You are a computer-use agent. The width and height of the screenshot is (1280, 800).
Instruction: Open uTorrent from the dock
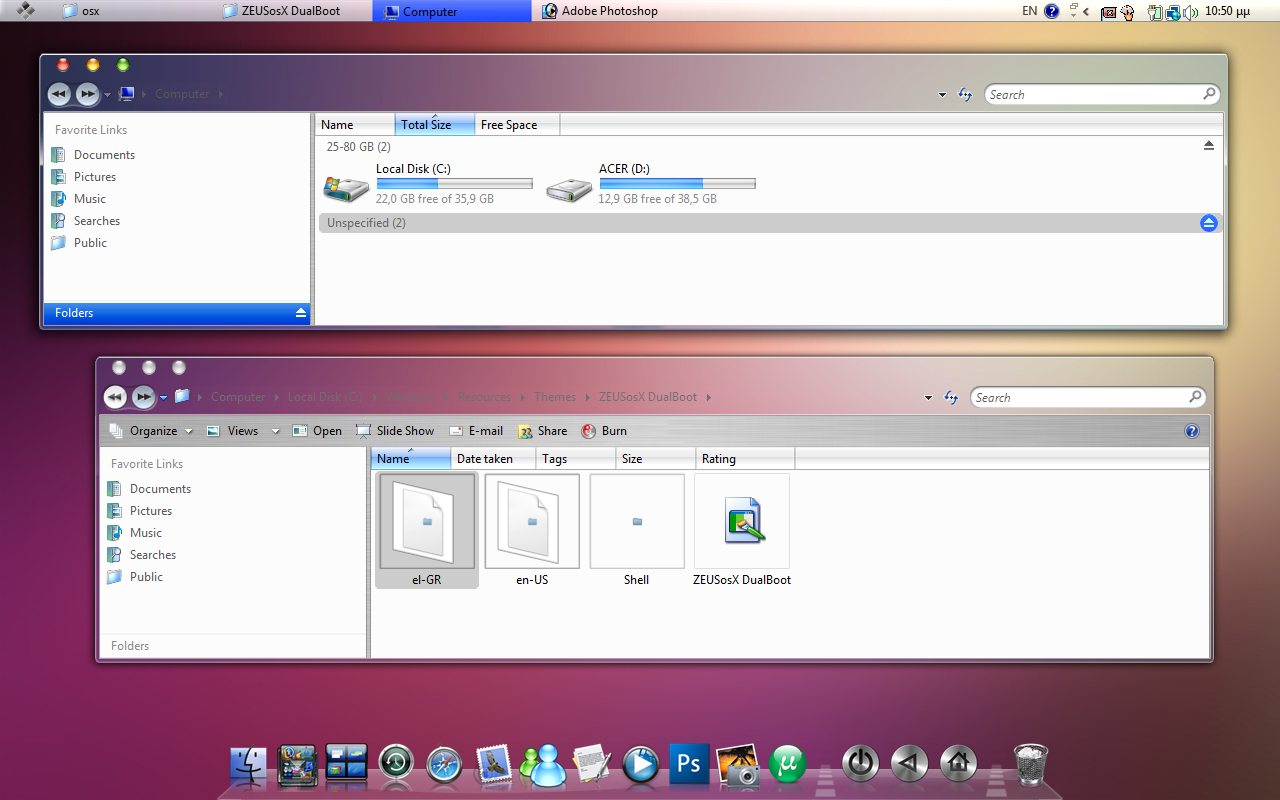(x=788, y=765)
